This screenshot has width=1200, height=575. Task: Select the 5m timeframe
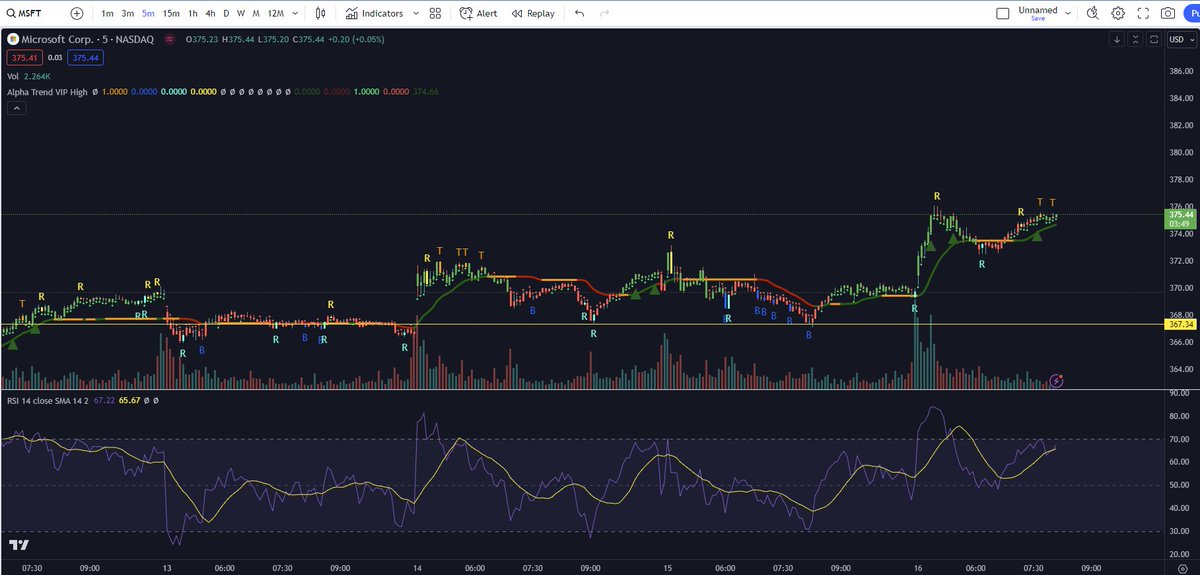click(x=148, y=14)
